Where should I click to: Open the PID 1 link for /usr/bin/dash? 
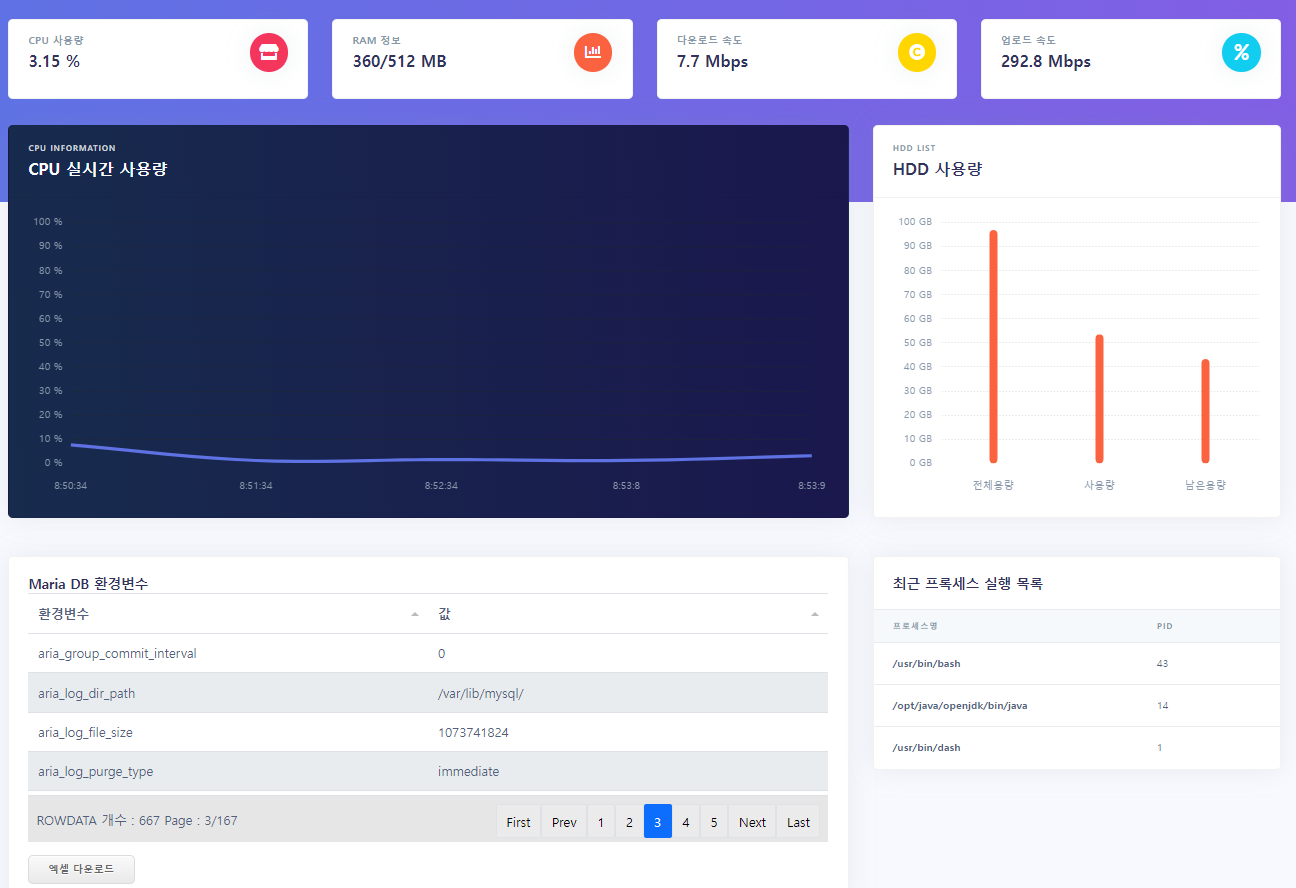1159,747
